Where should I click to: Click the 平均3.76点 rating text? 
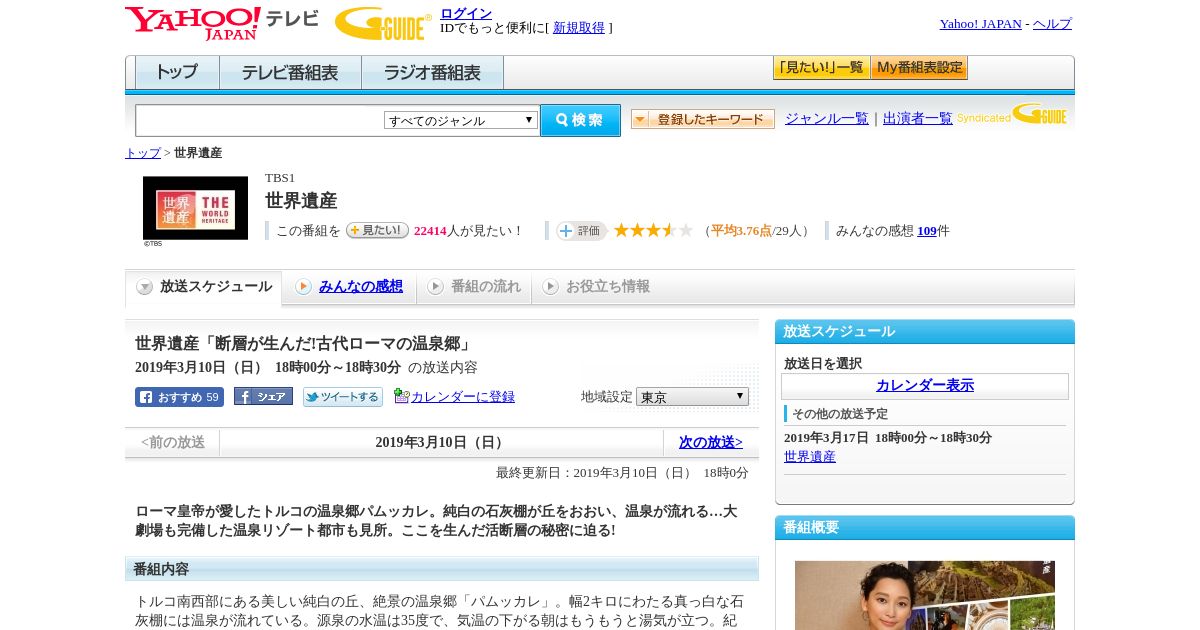pos(741,231)
